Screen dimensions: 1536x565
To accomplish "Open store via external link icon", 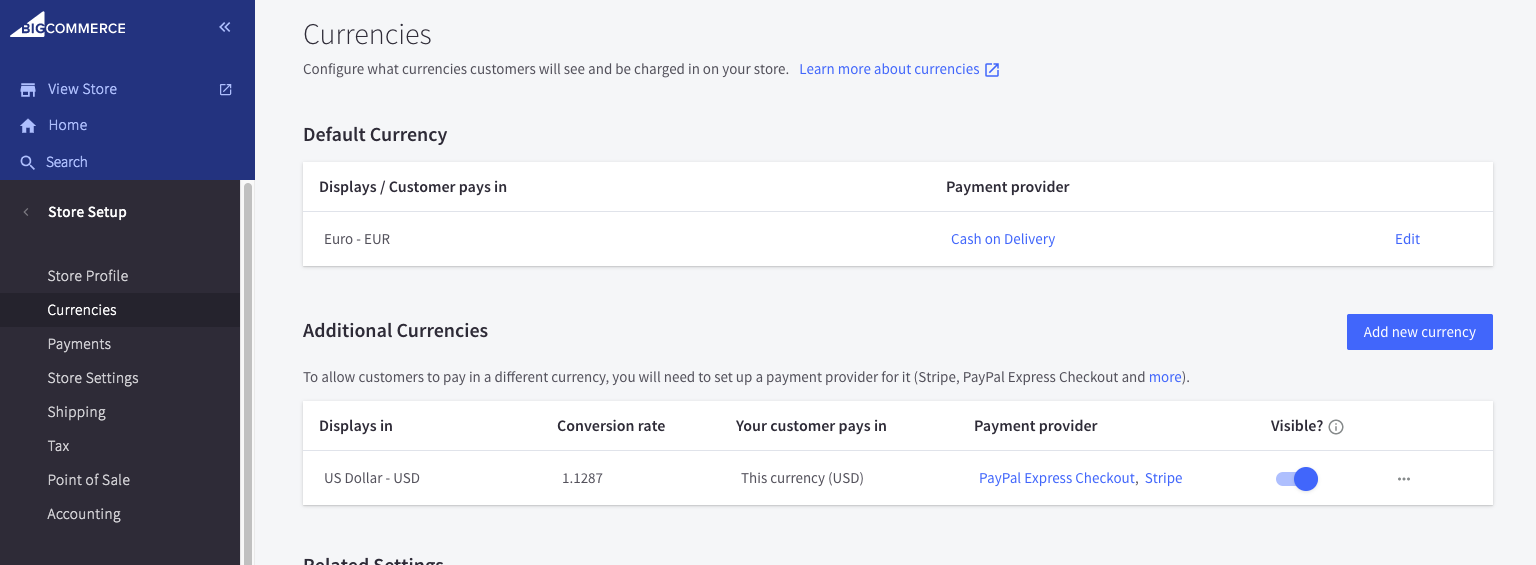I will point(226,89).
